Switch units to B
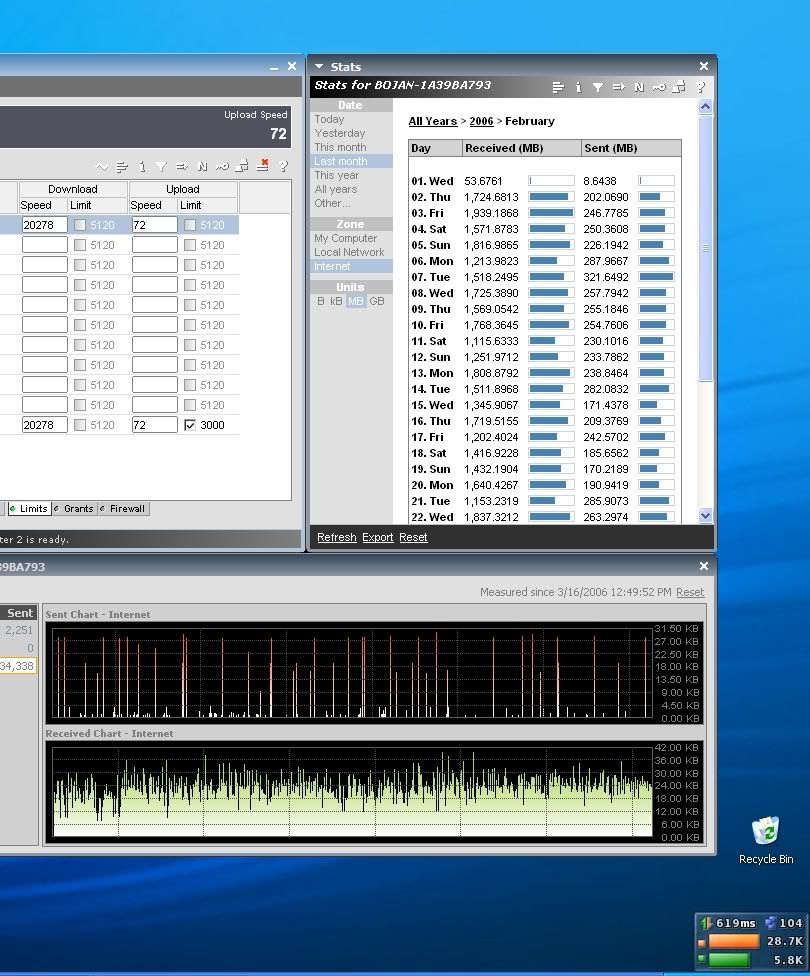 pos(321,301)
